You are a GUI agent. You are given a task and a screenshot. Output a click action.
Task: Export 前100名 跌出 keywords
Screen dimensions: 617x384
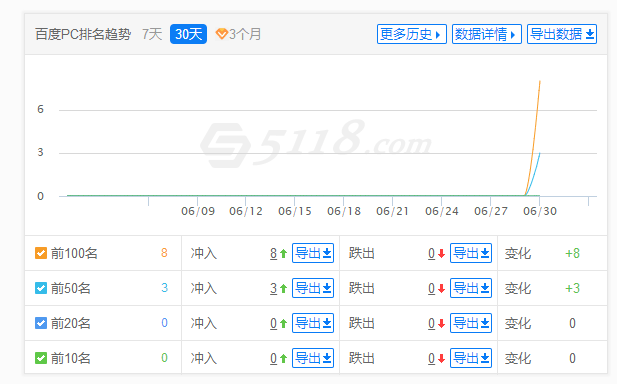point(471,253)
